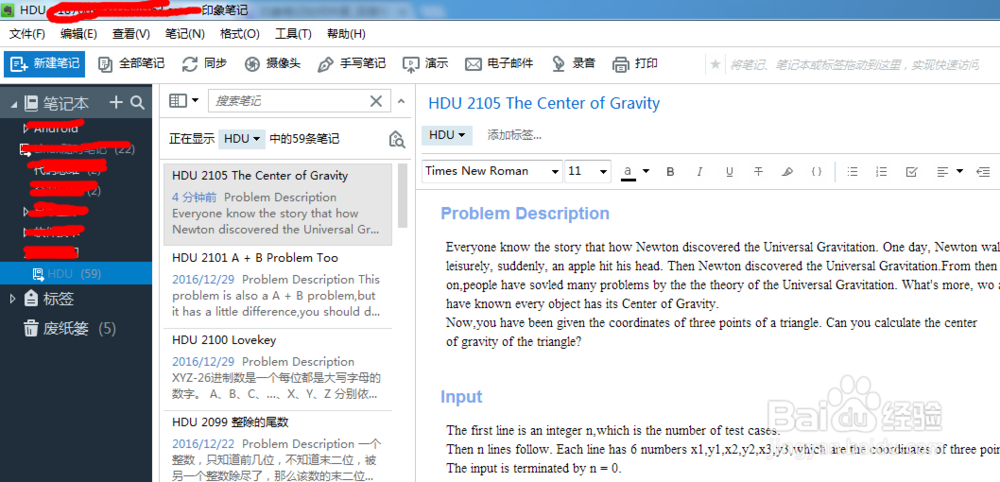Click the font color swatch button
This screenshot has width=1000, height=482.
click(628, 172)
